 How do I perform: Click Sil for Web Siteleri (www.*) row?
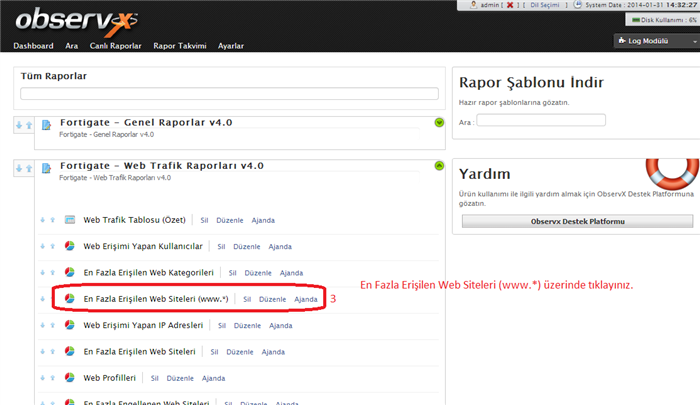(247, 299)
